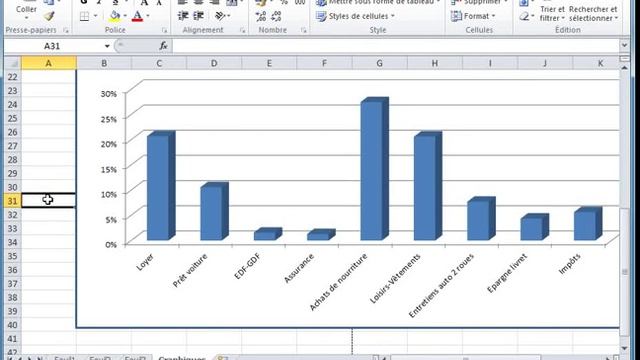
Task: Open the Clear eraser dropdown arrow
Action: coord(533,16)
